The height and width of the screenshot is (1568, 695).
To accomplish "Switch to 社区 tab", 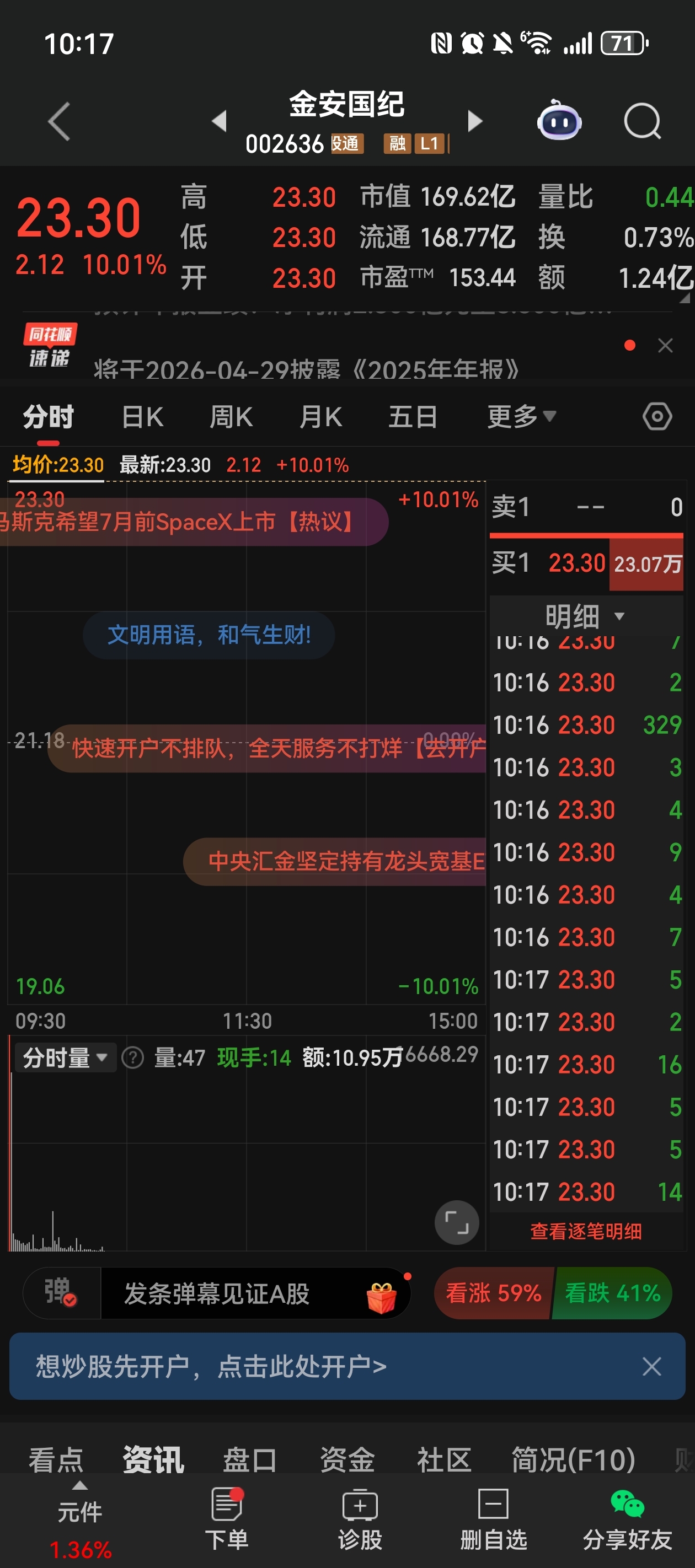I will coord(444,1460).
